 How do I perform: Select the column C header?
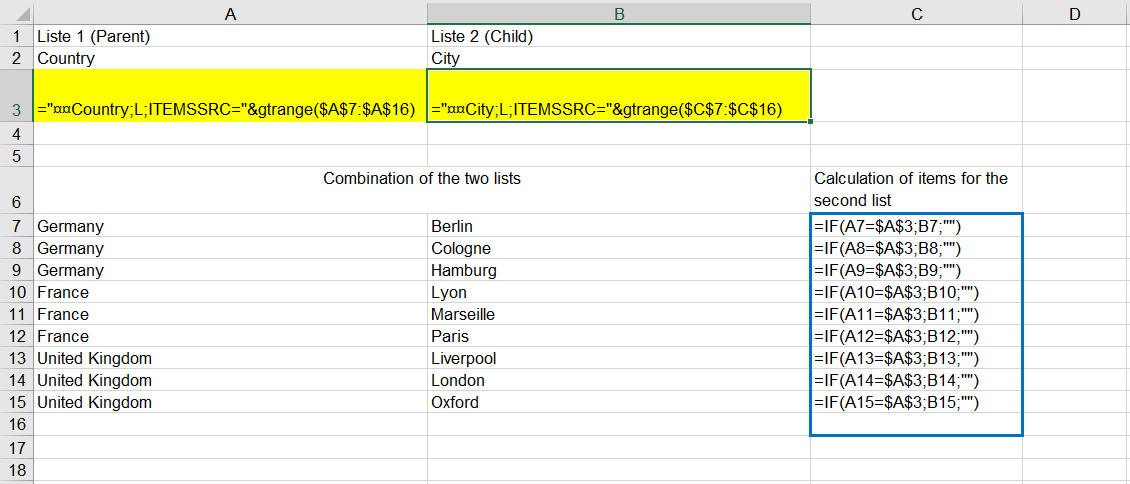(917, 13)
